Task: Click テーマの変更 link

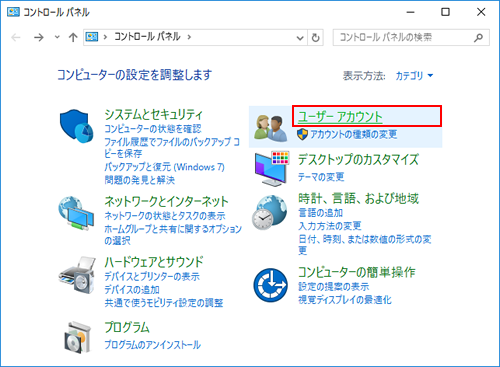Action: point(321,177)
